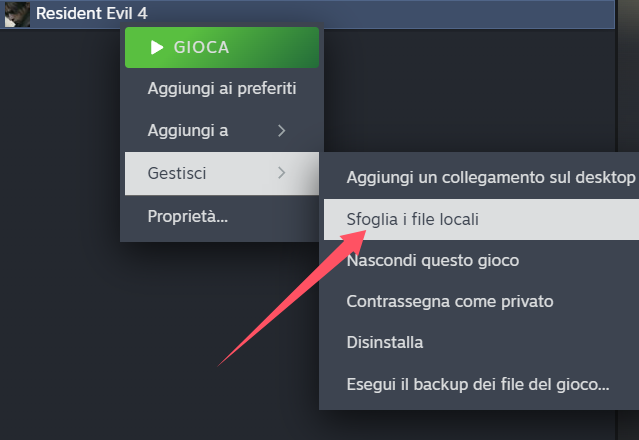639x440 pixels.
Task: Choose Aggiungi un collegamento sul desktop
Action: click(x=481, y=178)
